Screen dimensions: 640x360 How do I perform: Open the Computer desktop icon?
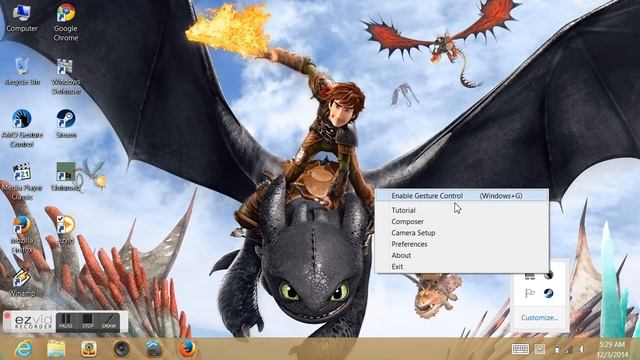tap(22, 18)
